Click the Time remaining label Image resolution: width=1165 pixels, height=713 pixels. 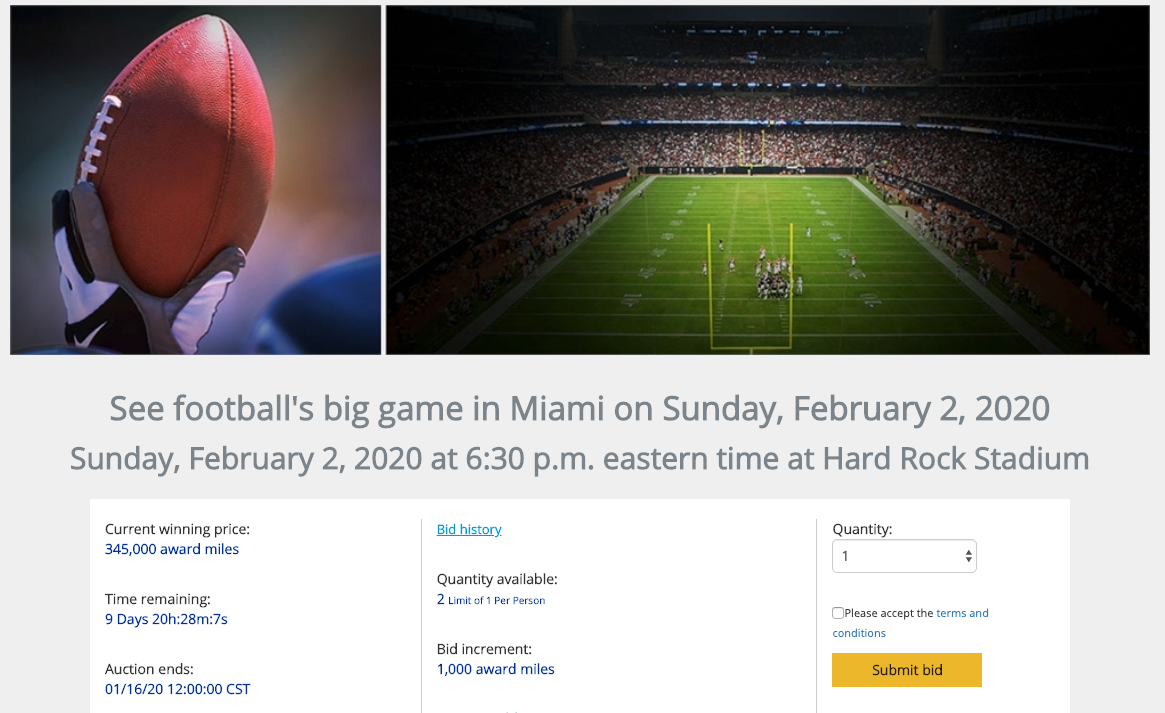tap(158, 599)
